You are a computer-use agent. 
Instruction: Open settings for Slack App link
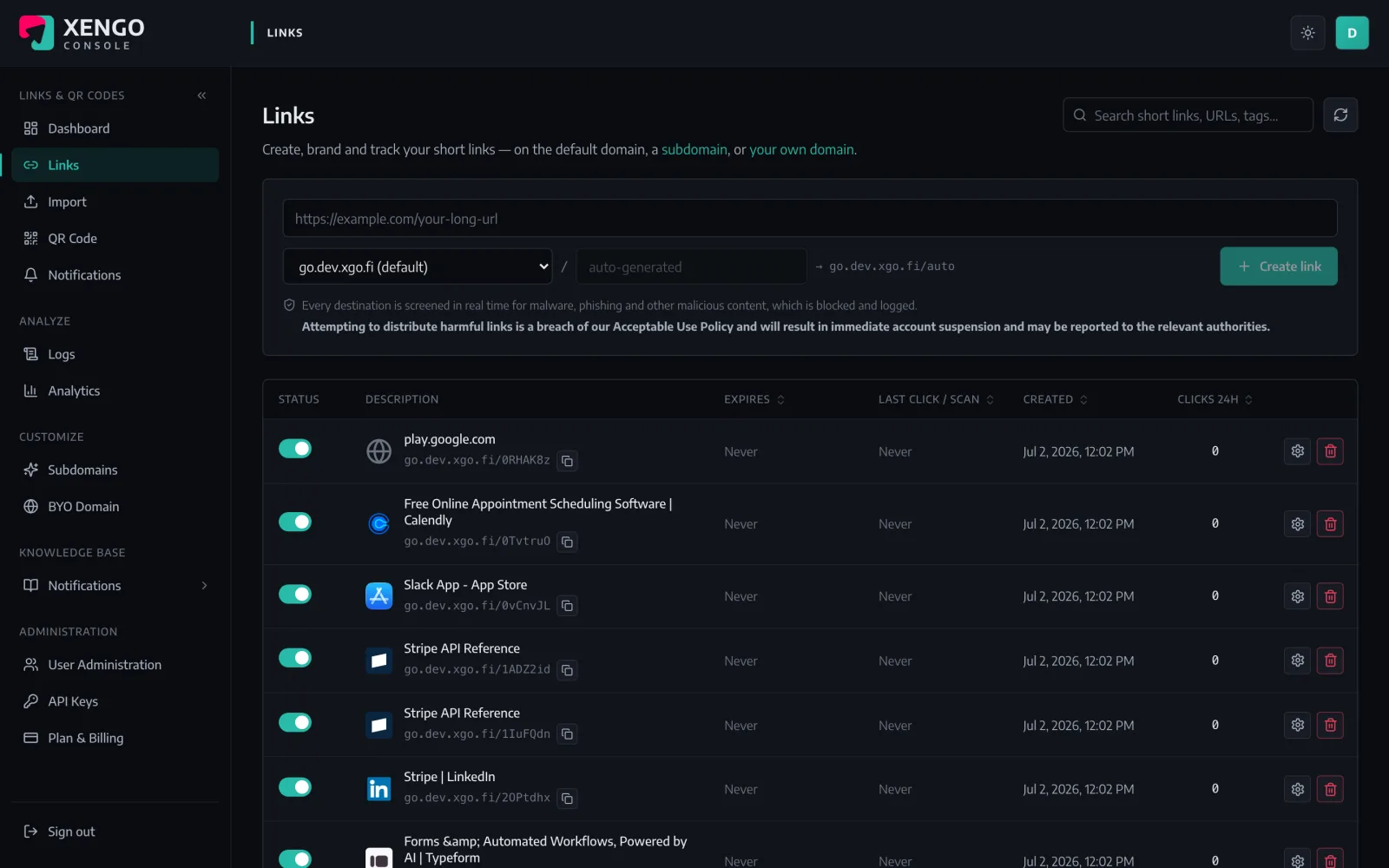pyautogui.click(x=1297, y=596)
